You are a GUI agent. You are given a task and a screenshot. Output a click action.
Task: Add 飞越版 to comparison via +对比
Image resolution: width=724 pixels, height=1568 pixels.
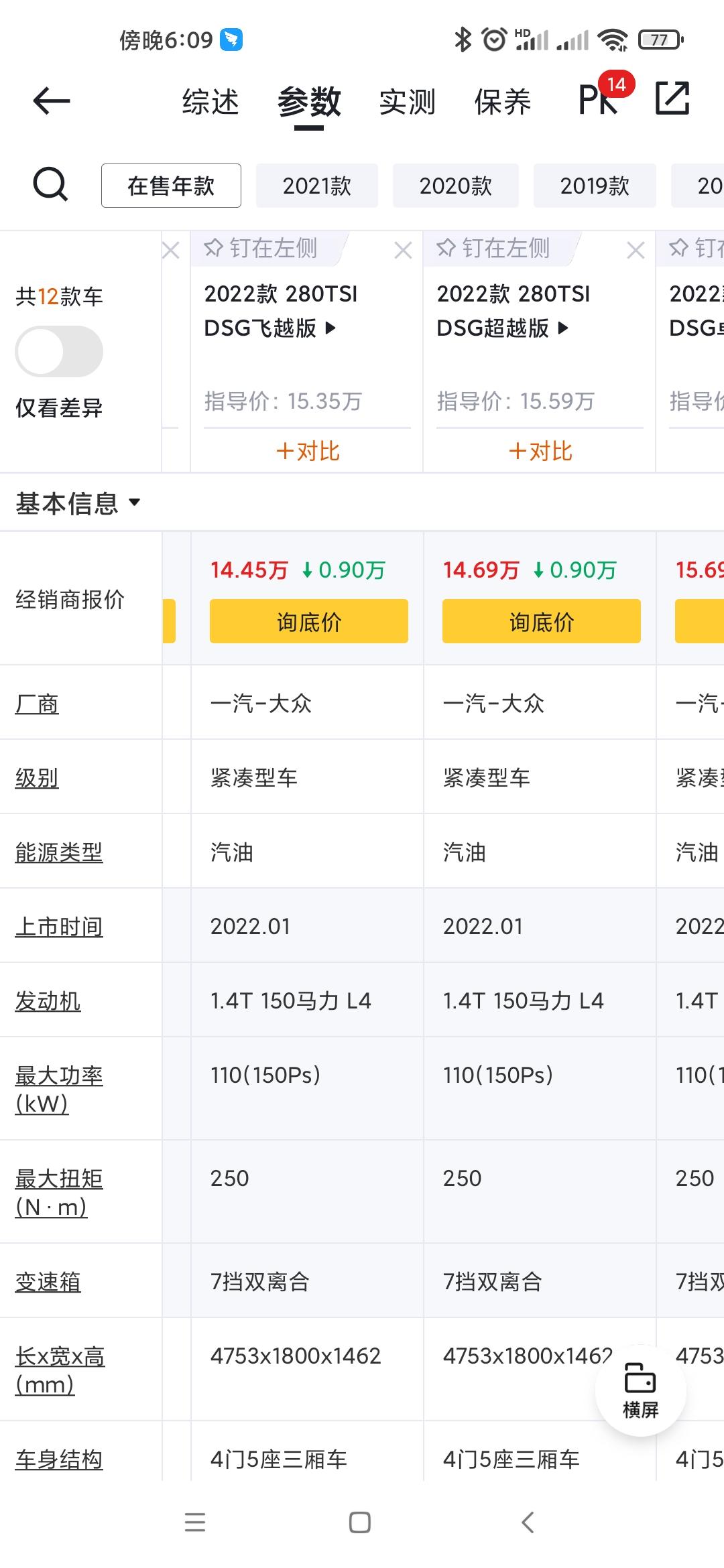click(x=308, y=451)
